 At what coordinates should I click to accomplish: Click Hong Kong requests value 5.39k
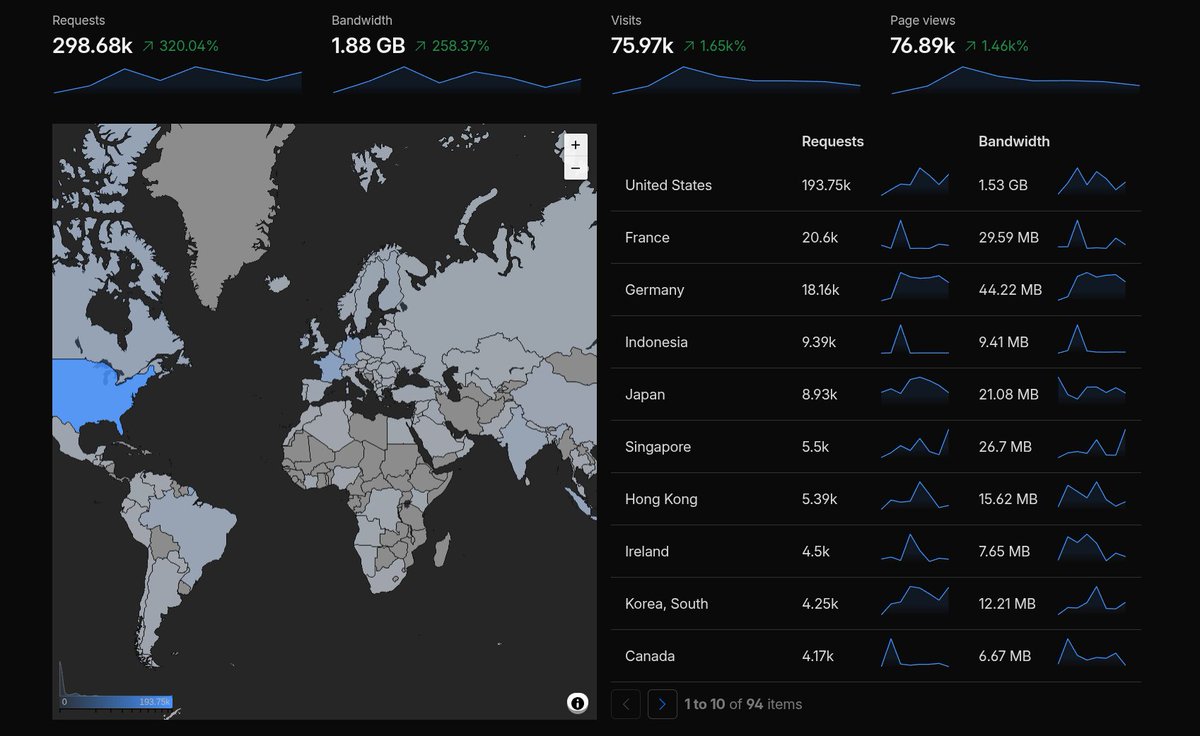point(820,499)
